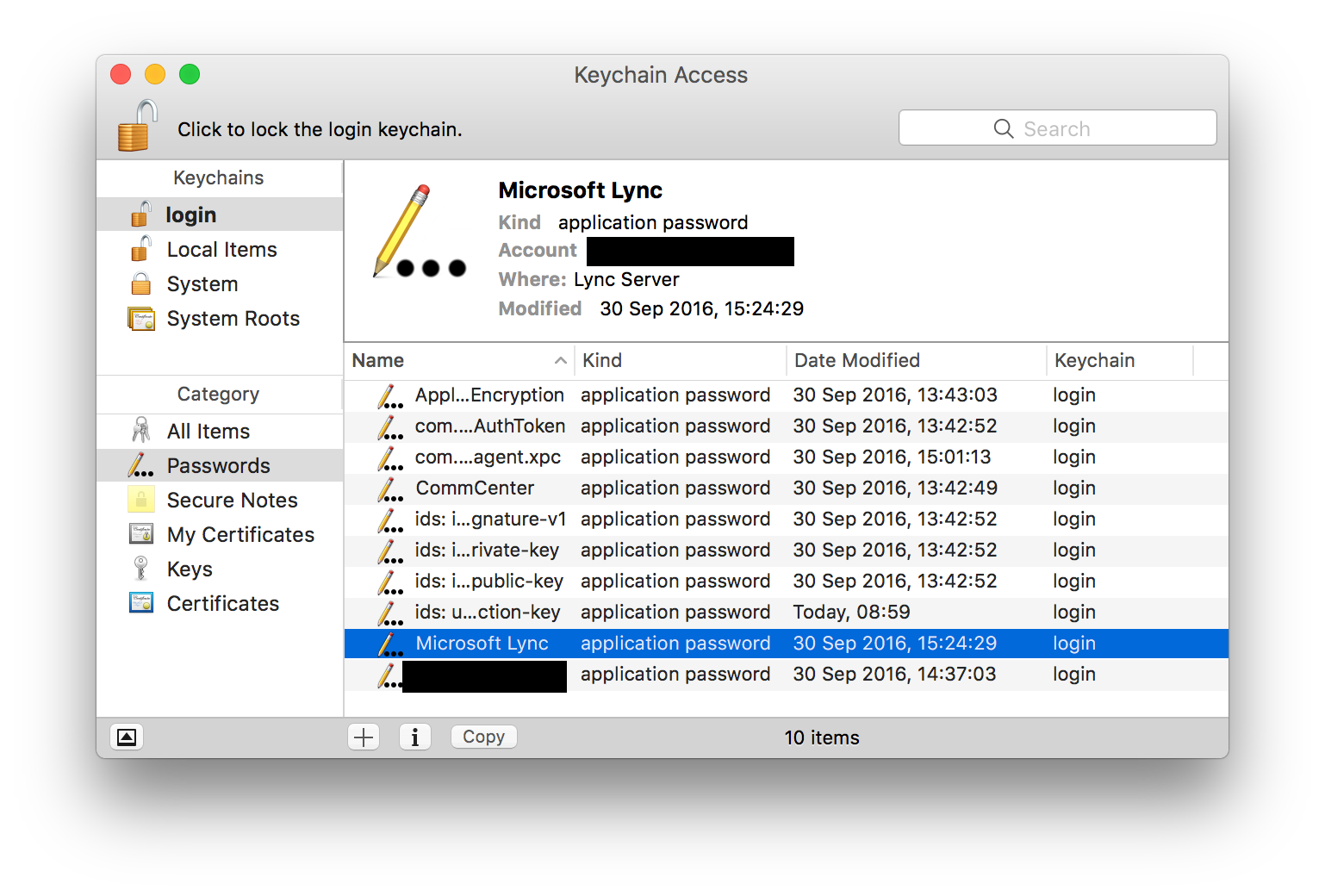Screen dimensions: 1325x896
Task: Click the padlock icon to lock login keychain
Action: coord(138,126)
